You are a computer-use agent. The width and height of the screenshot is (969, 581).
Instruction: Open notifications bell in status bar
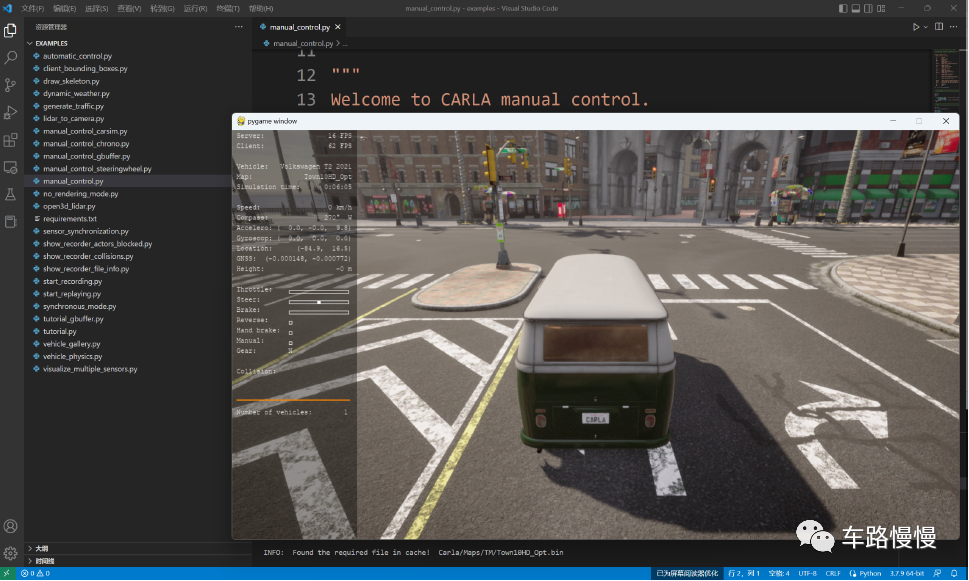point(954,574)
